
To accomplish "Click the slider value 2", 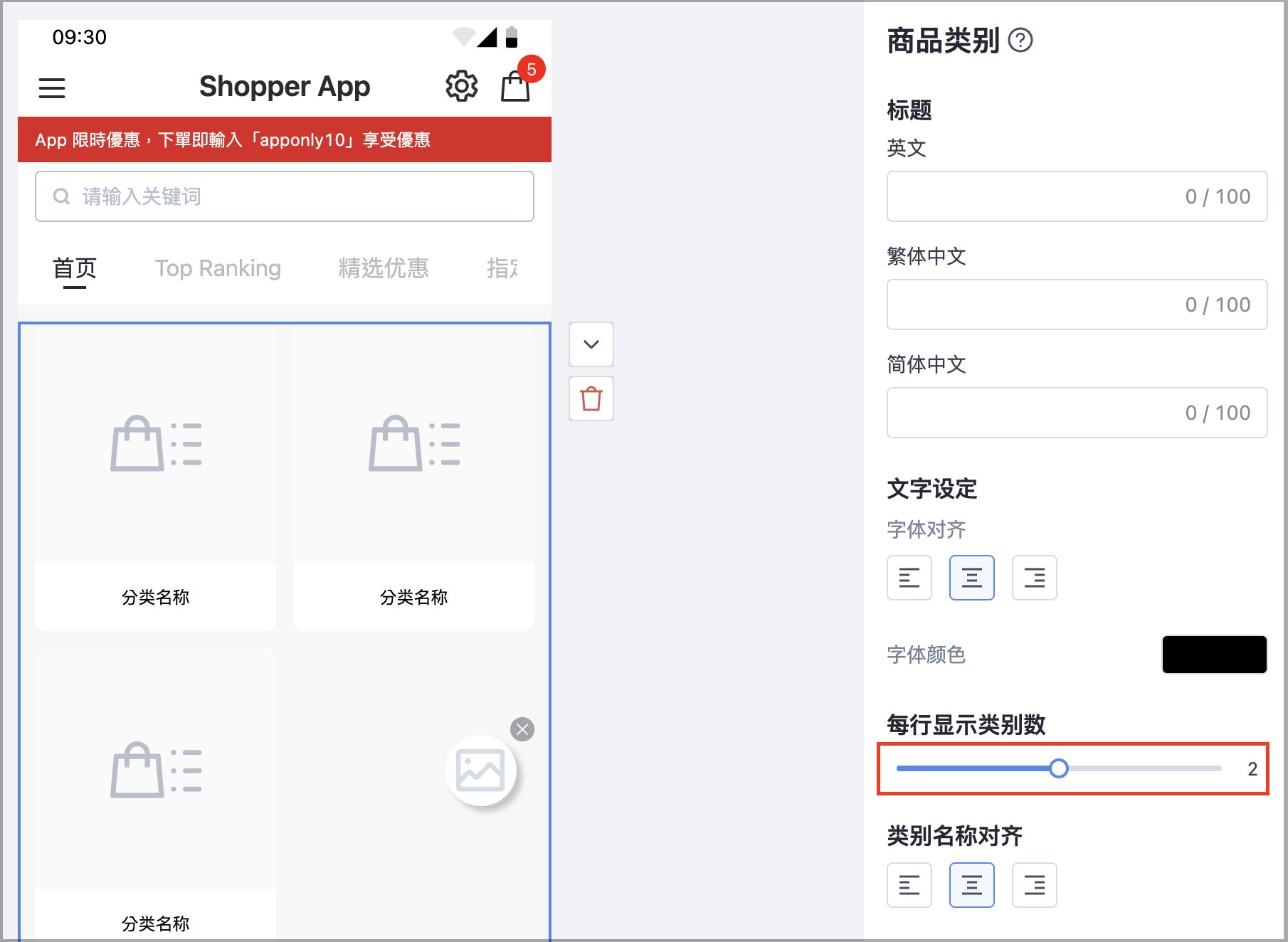I will [1252, 769].
